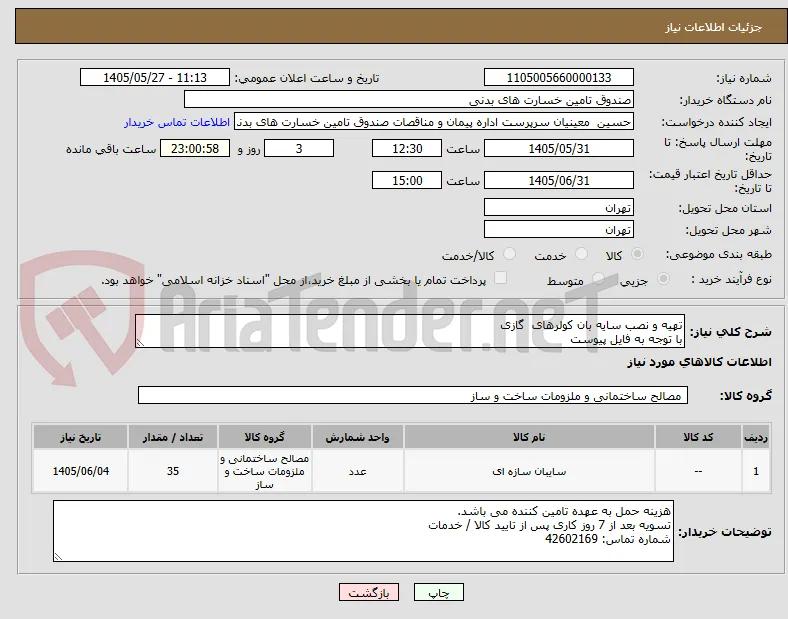Select the کالا/خدمت radio button
Image resolution: width=788 pixels, height=619 pixels.
pyautogui.click(x=510, y=254)
